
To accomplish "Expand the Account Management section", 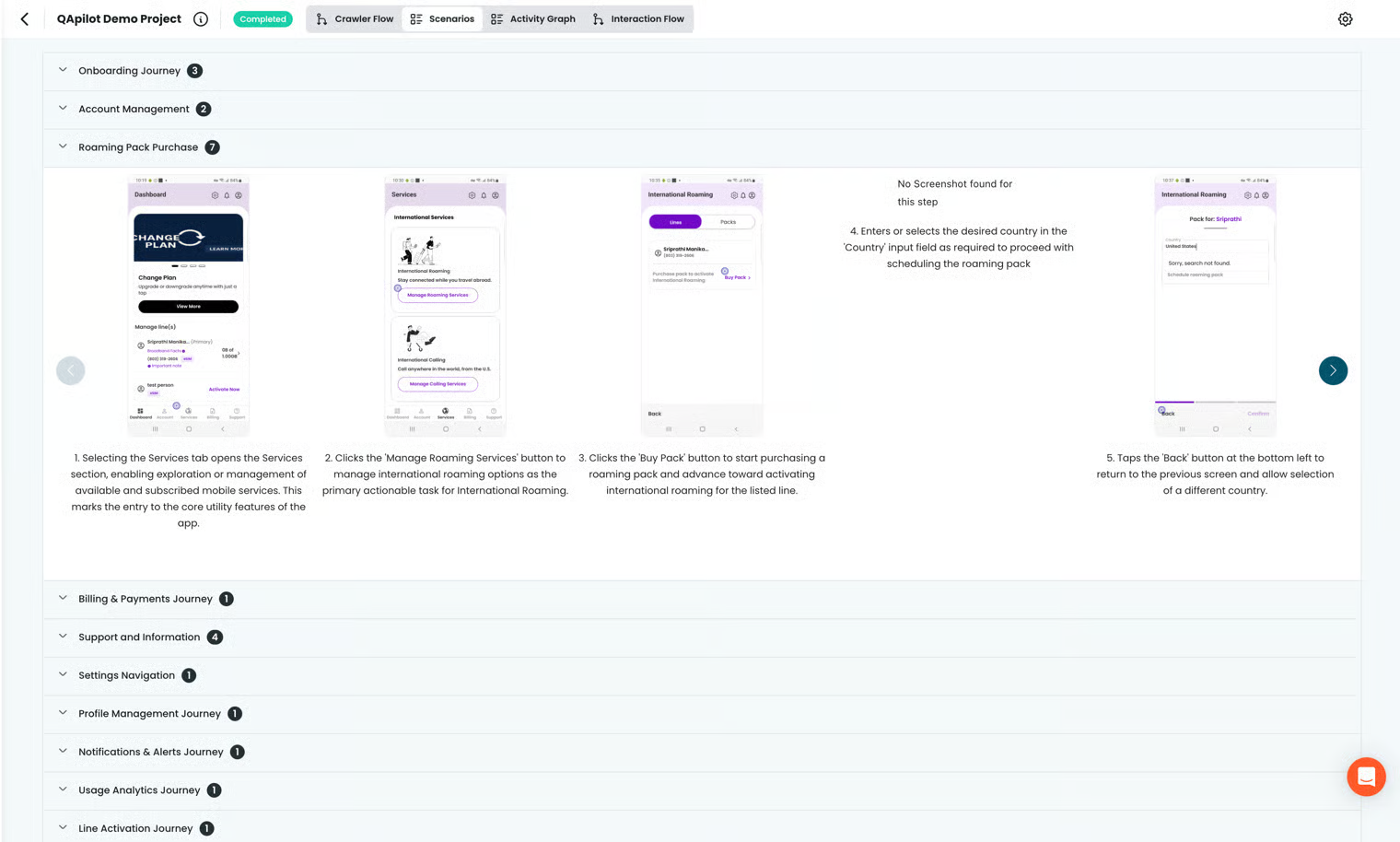I will [134, 109].
